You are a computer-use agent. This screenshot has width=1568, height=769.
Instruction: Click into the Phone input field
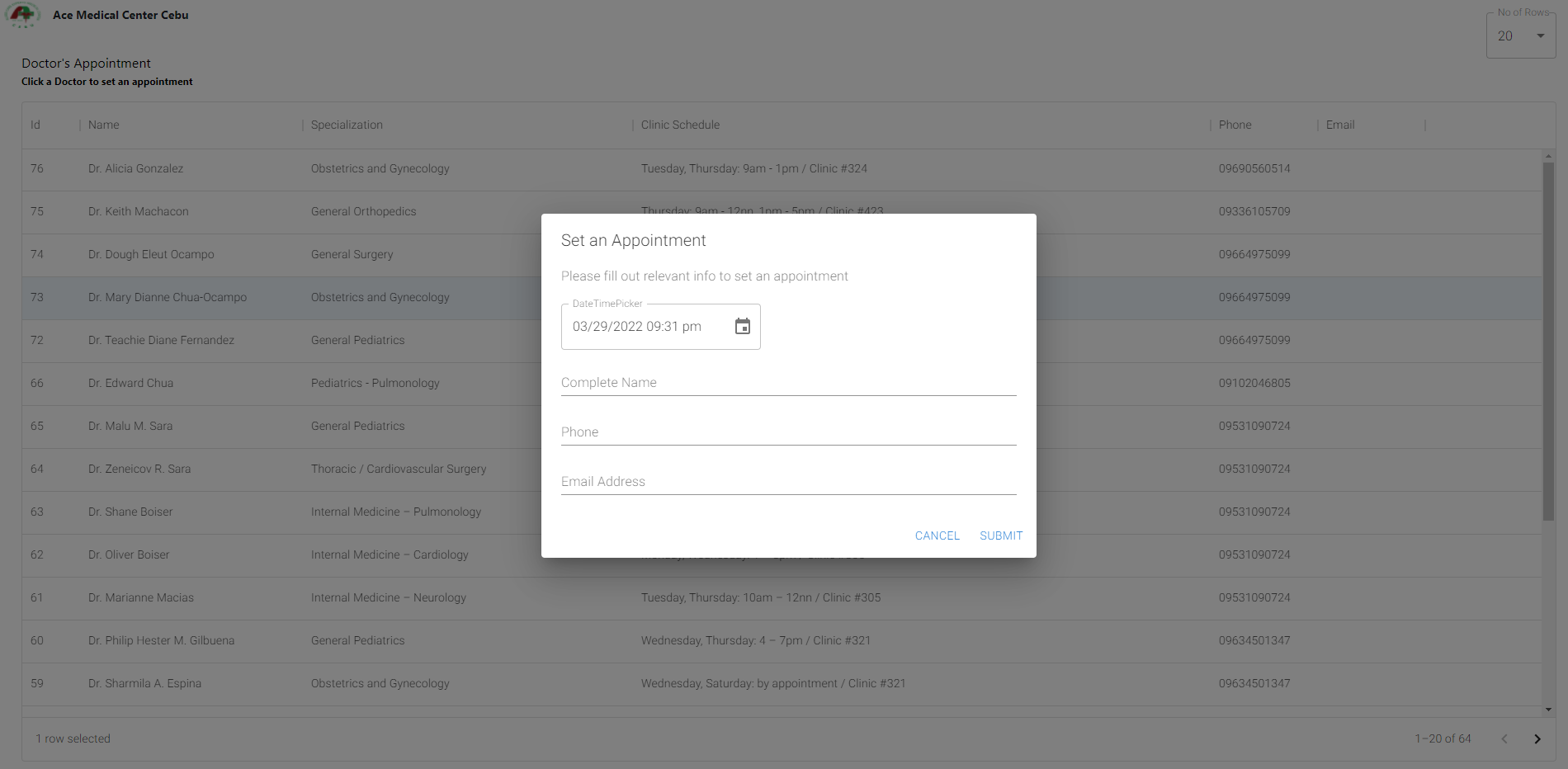(x=787, y=432)
